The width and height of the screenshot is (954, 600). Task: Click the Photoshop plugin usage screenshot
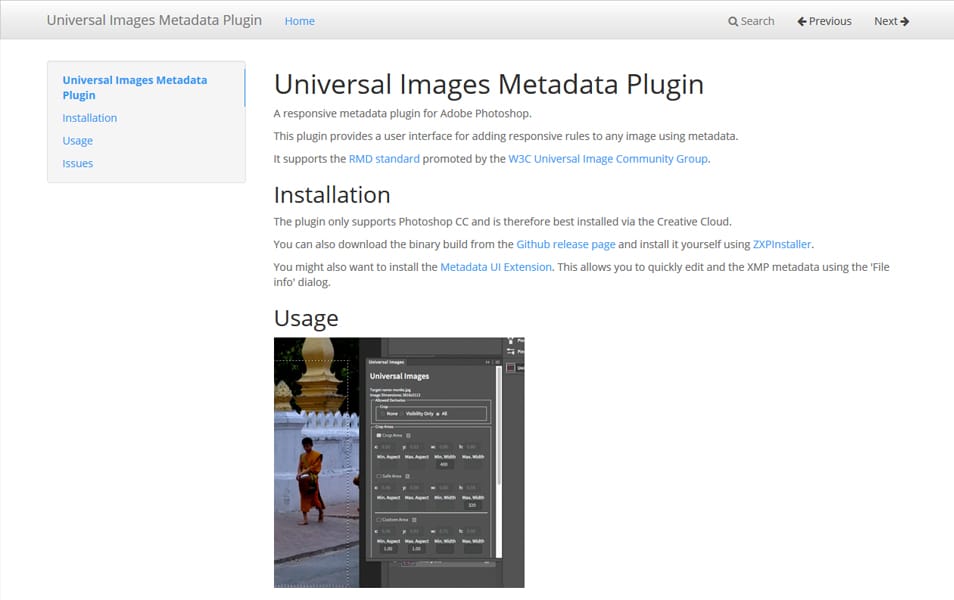399,462
